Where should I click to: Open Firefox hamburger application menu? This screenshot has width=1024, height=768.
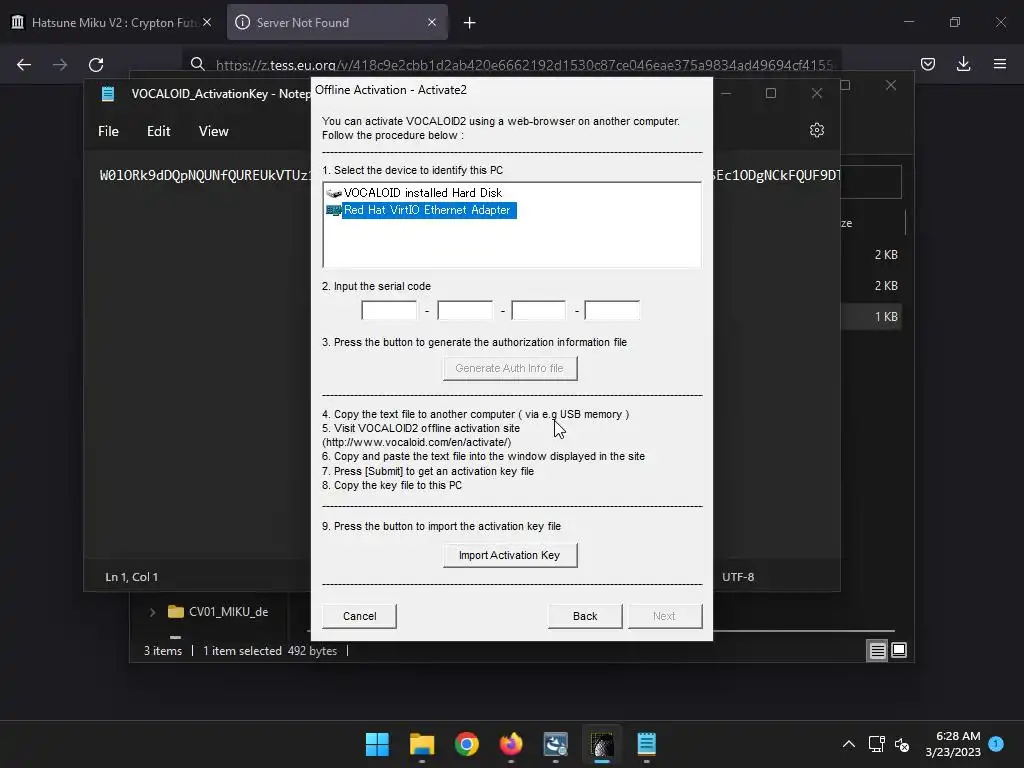[x=1000, y=64]
